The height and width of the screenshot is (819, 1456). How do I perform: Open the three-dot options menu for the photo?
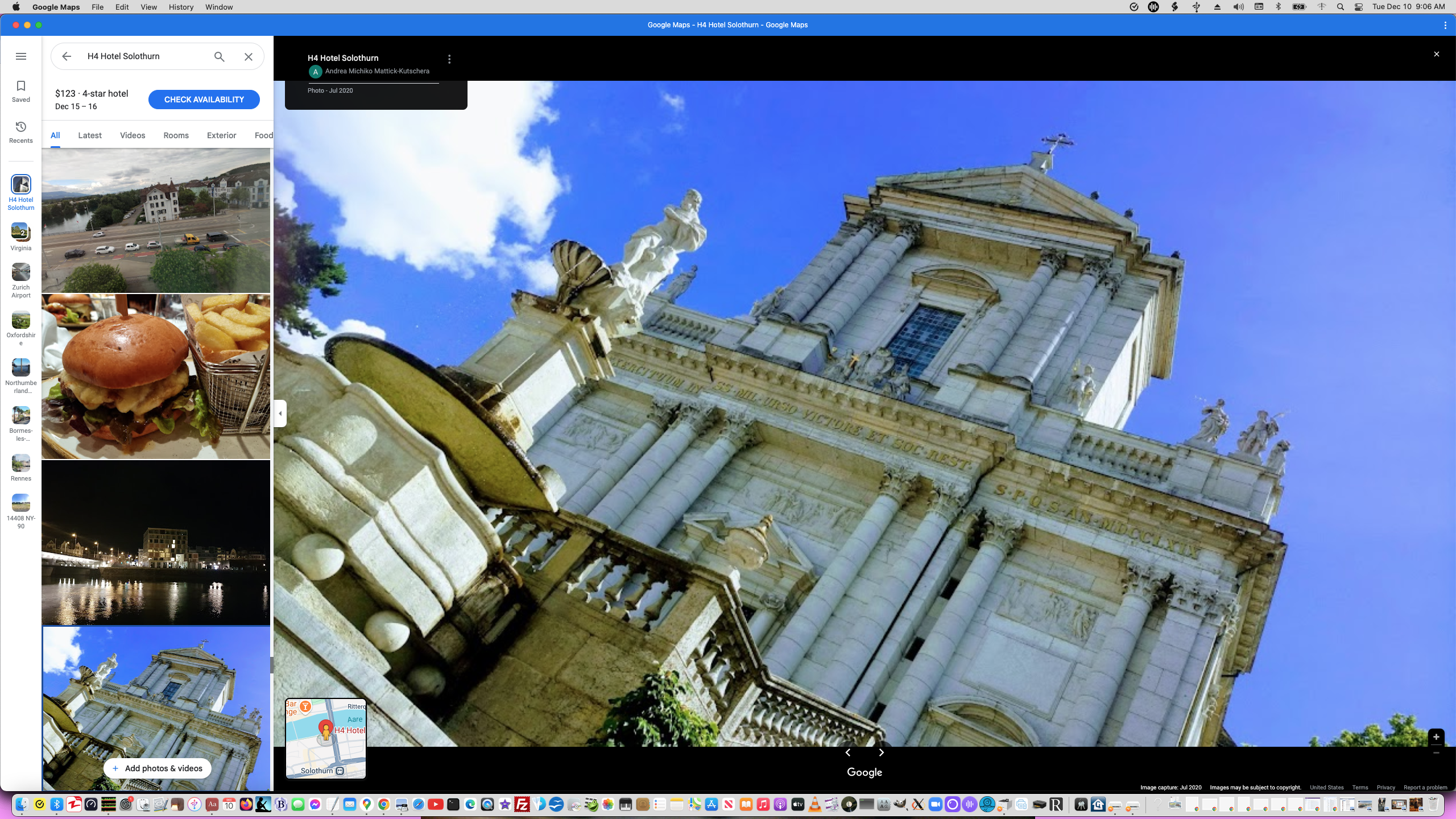click(449, 59)
